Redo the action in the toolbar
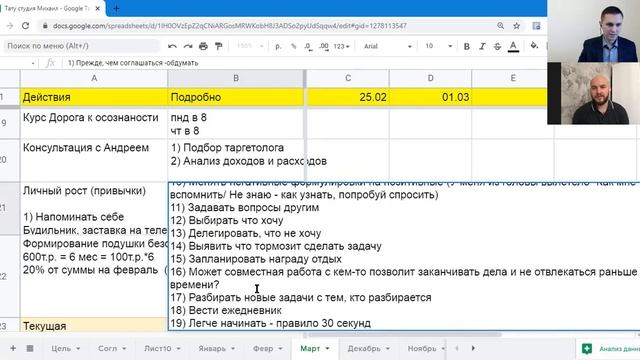Viewport: 640px width, 360px height. click(x=188, y=46)
